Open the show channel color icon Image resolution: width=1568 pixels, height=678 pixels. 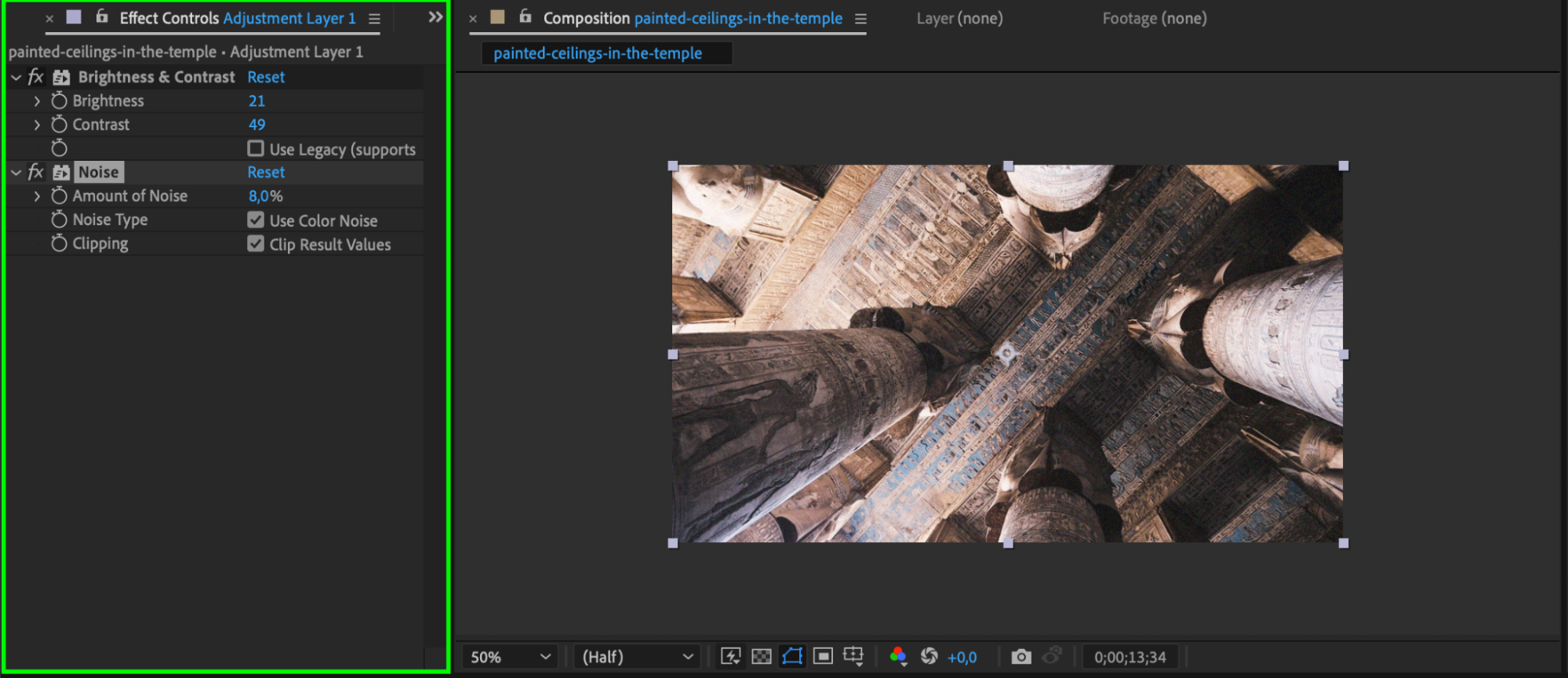click(x=898, y=656)
